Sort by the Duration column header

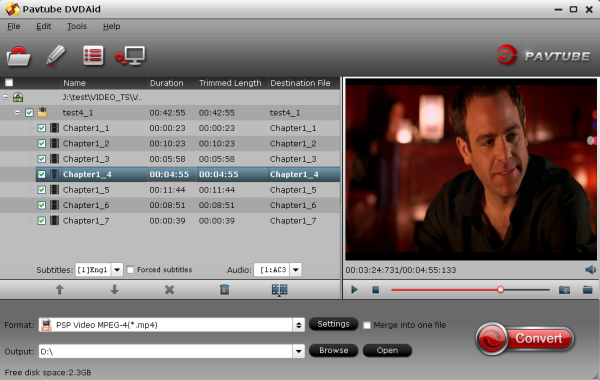point(172,83)
